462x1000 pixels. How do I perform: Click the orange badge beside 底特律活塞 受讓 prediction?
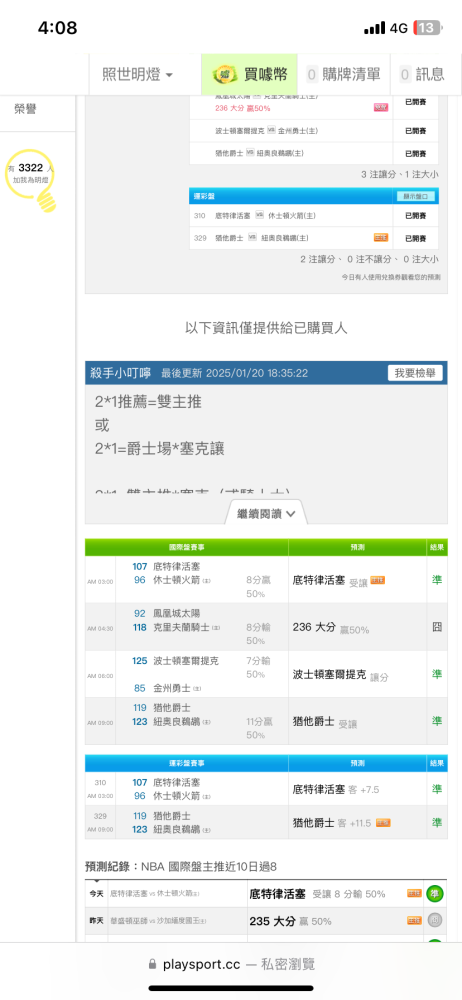pos(378,580)
